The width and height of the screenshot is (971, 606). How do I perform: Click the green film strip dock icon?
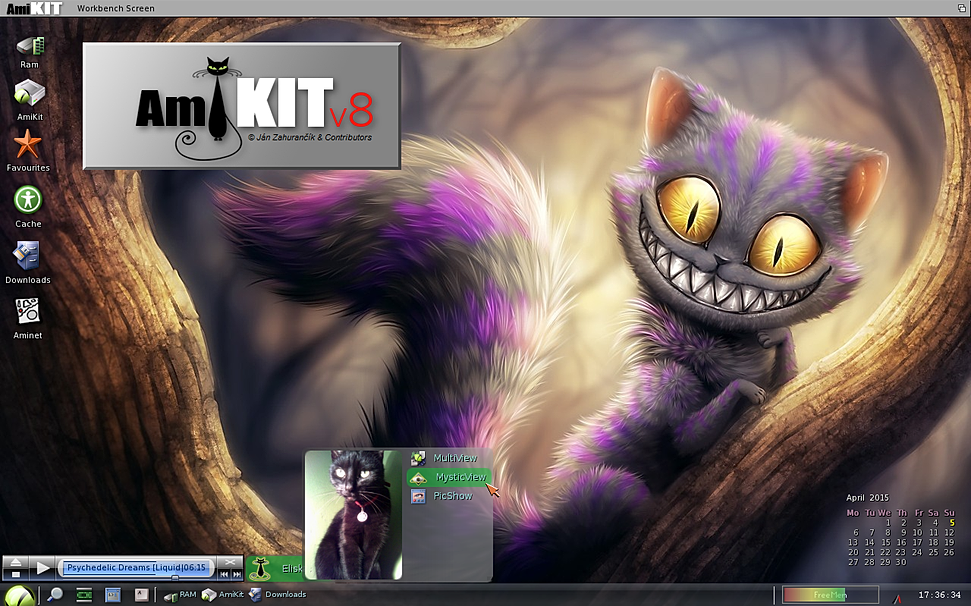tap(84, 595)
